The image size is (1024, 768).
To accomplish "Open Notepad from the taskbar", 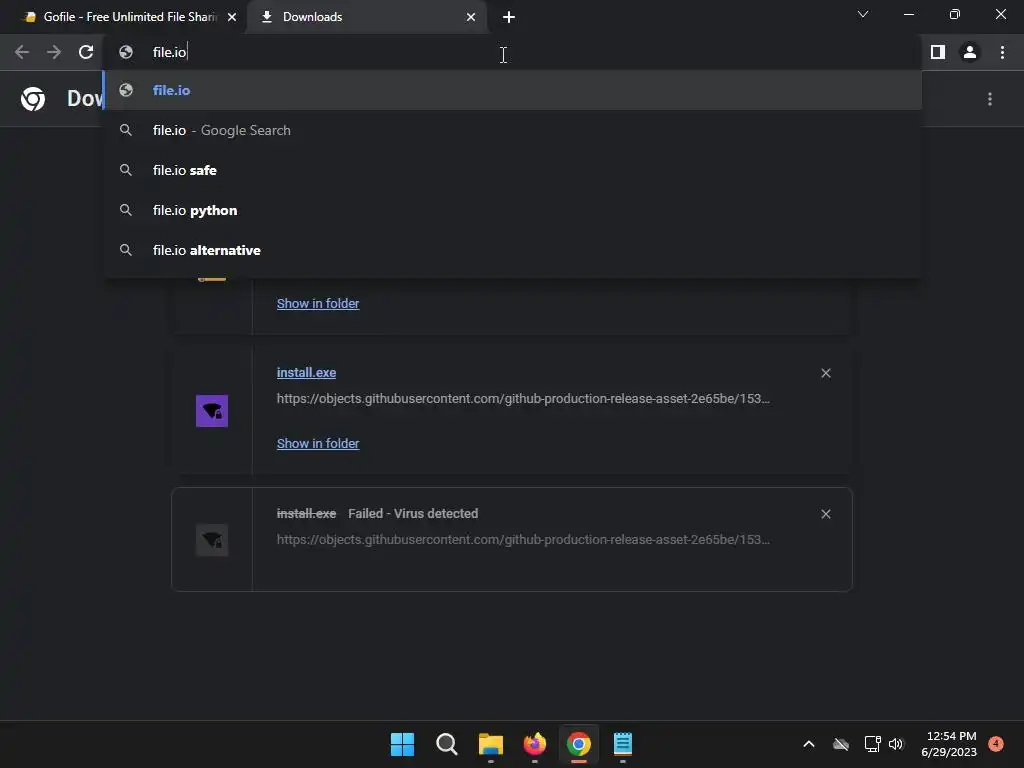I will [x=623, y=744].
